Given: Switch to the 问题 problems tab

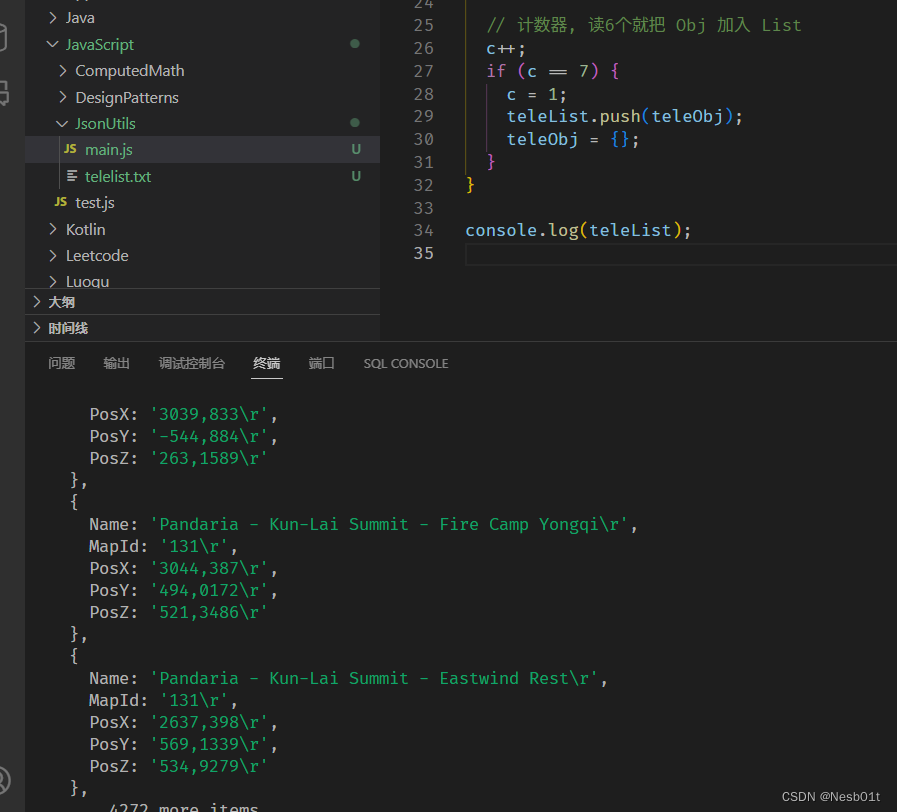Looking at the screenshot, I should (x=62, y=363).
